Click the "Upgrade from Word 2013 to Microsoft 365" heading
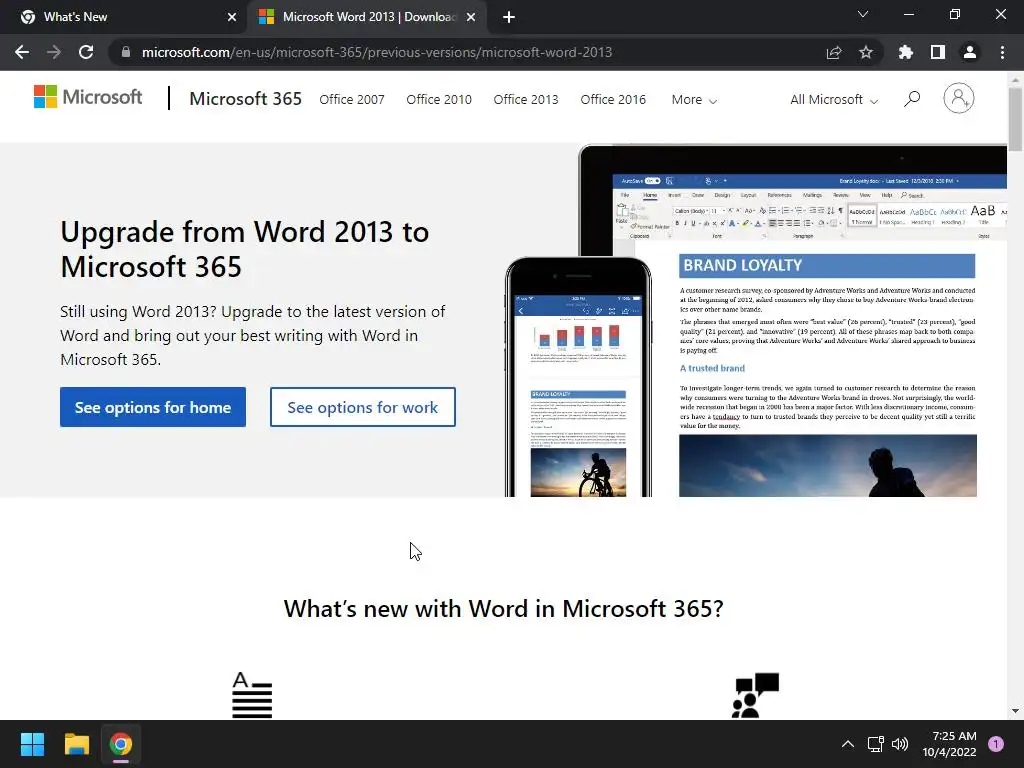This screenshot has width=1024, height=768. (244, 249)
